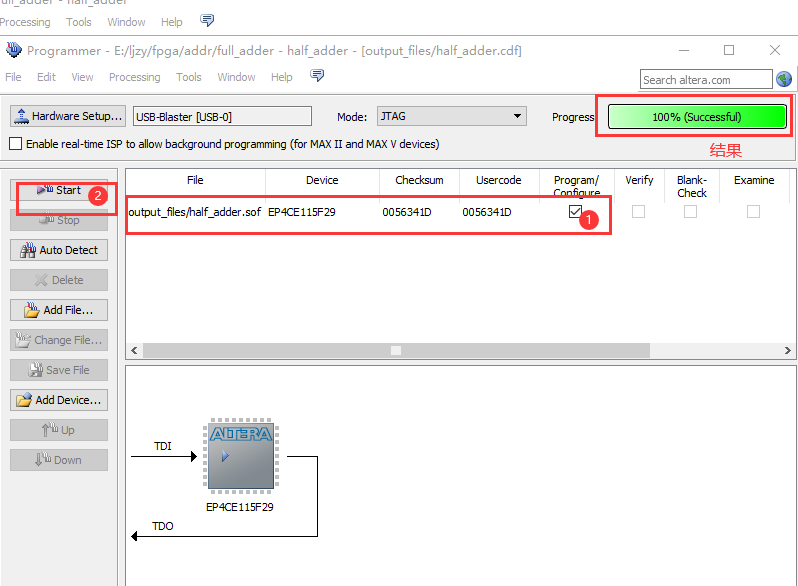The width and height of the screenshot is (798, 586).
Task: Open the Programmer Edit menu
Action: [x=46, y=77]
